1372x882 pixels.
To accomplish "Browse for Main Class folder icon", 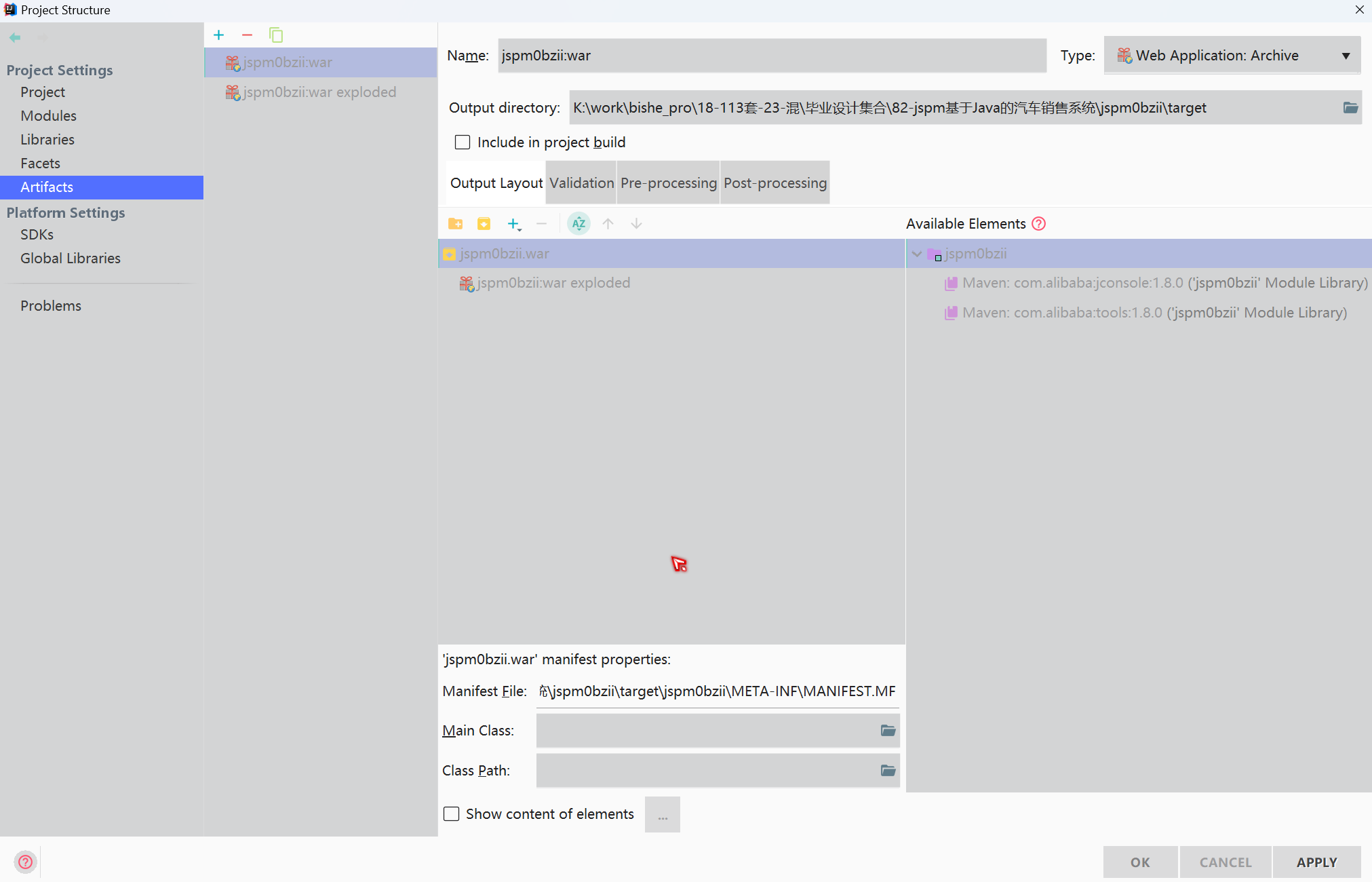I will tap(888, 731).
